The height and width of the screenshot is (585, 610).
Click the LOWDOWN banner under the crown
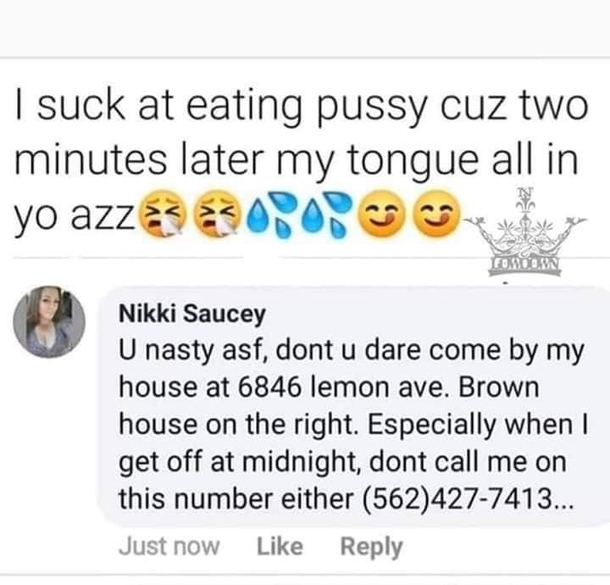tap(525, 265)
